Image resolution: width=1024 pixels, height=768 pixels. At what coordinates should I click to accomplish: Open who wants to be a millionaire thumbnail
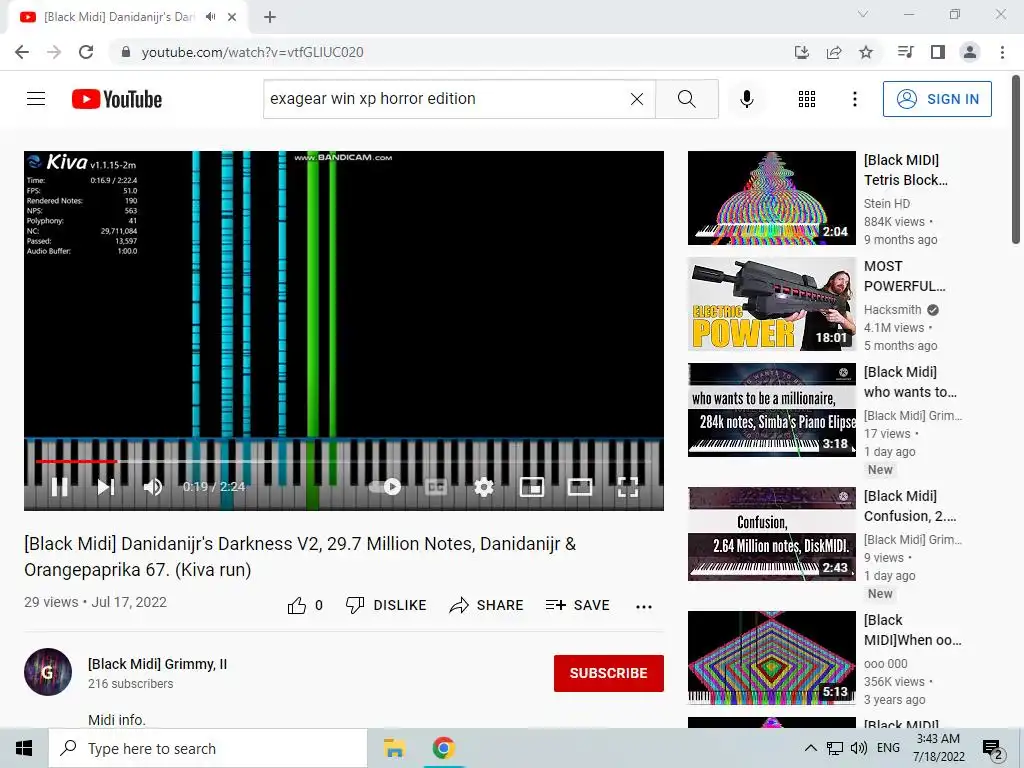point(771,409)
